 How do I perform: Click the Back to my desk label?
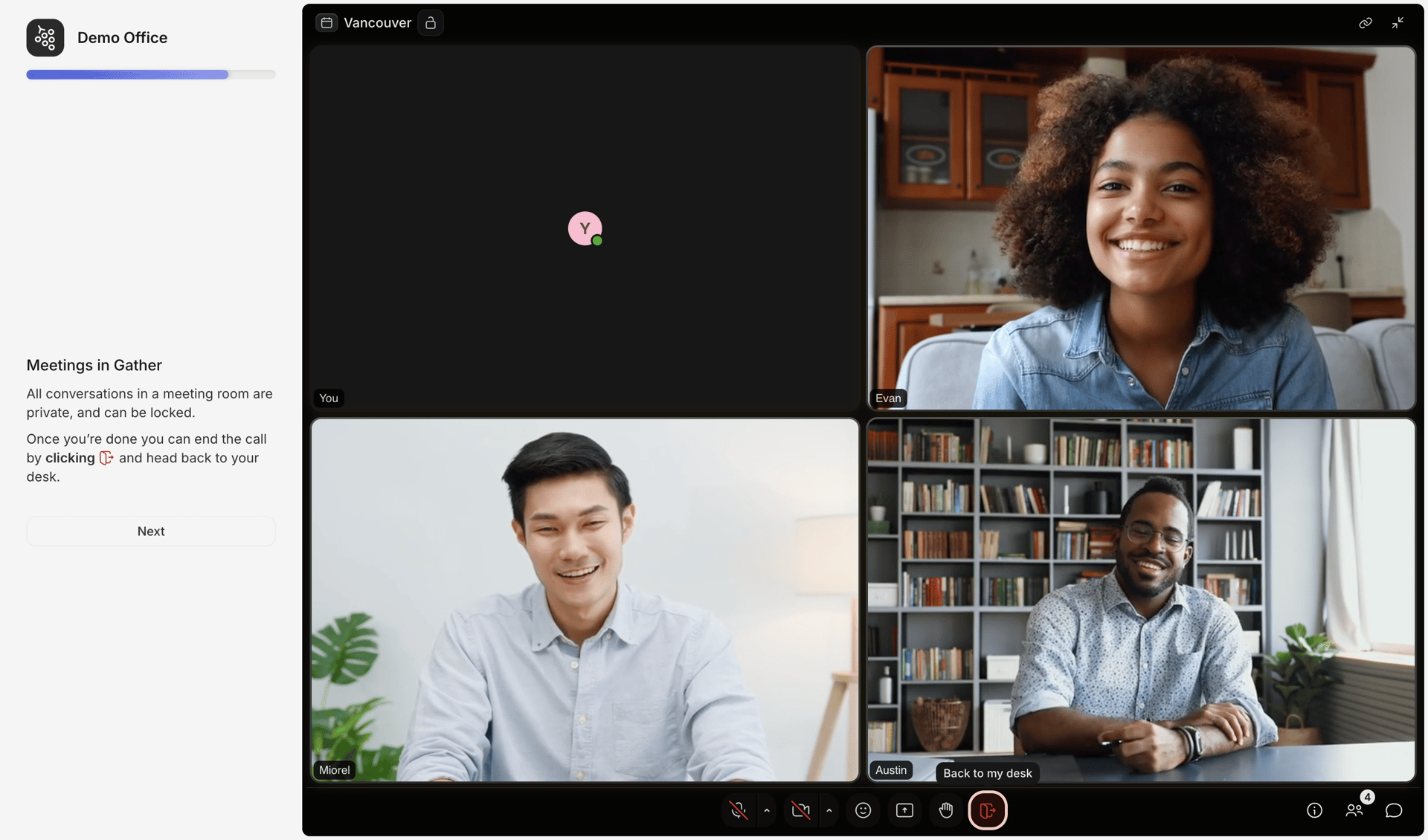987,773
